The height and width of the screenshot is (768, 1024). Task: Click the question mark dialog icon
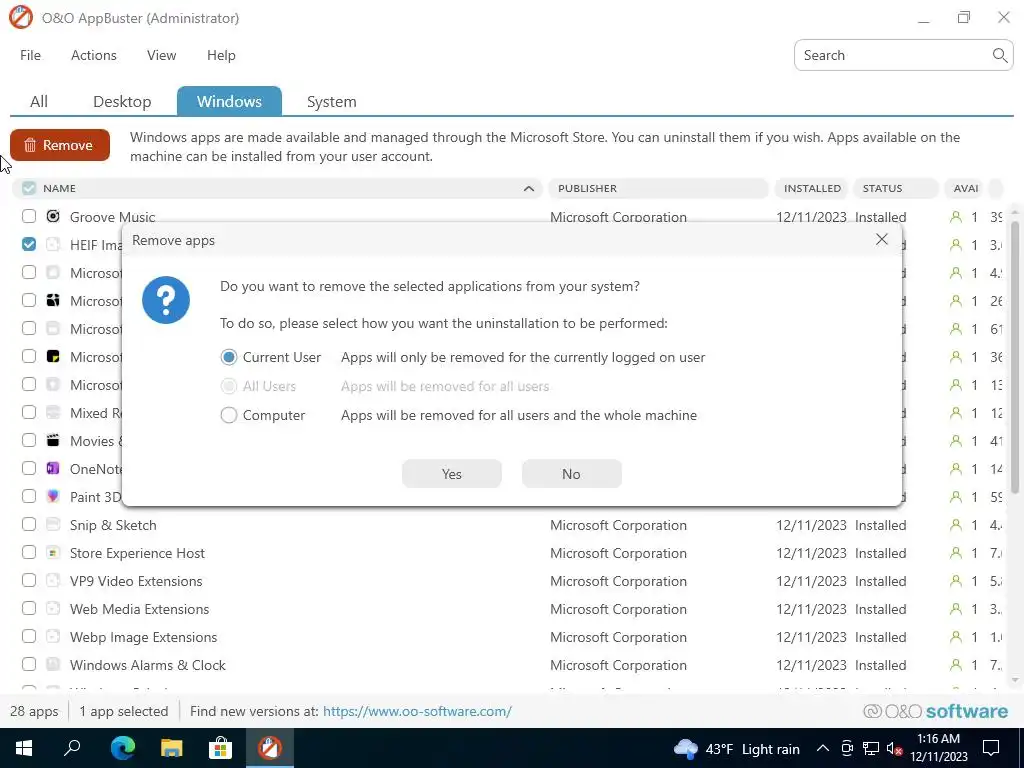click(166, 300)
